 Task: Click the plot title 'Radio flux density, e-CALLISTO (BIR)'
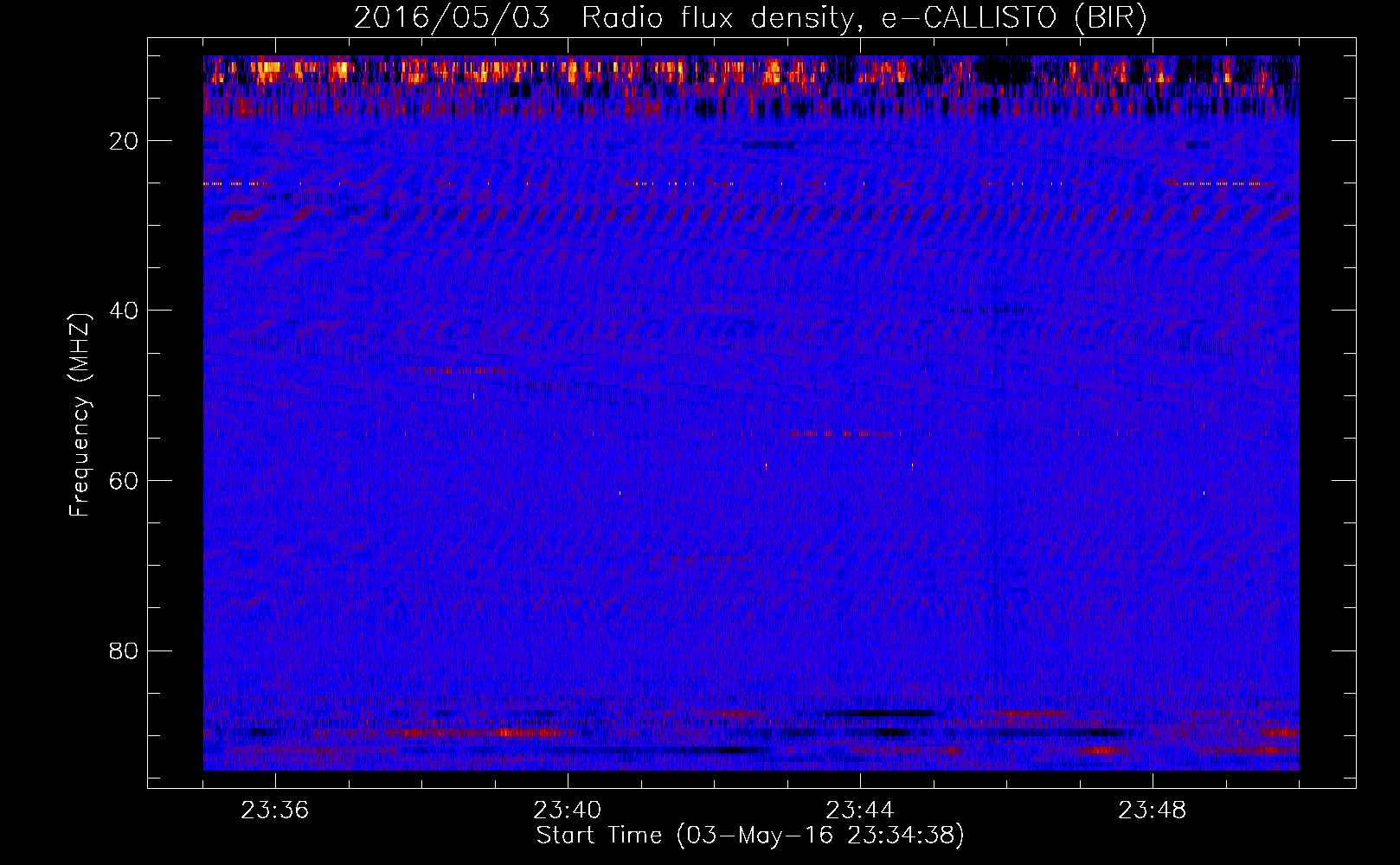tap(864, 18)
